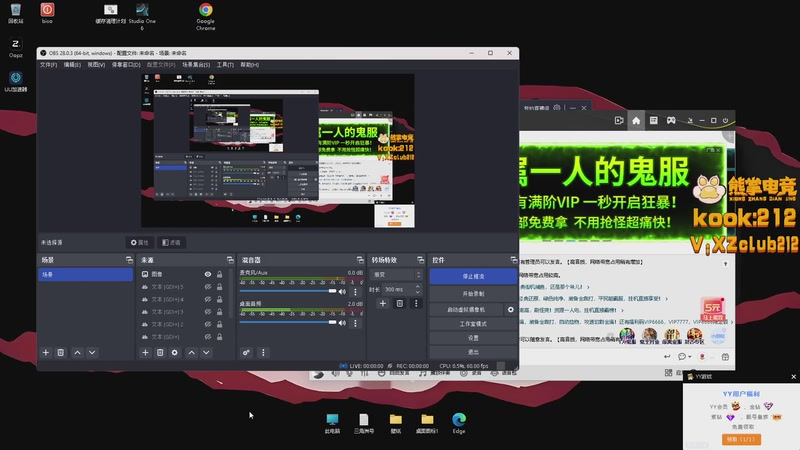Add a transition with plus icon
The image size is (800, 450).
383,304
